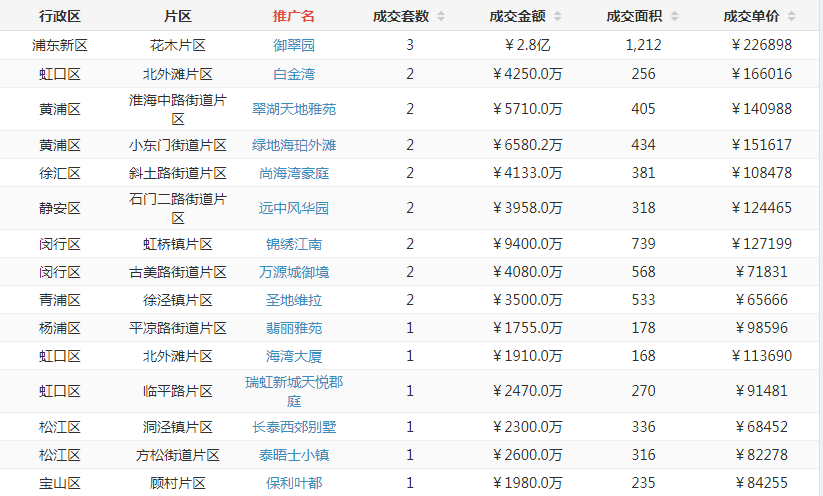Click the ￥108478 unit price

tap(761, 173)
